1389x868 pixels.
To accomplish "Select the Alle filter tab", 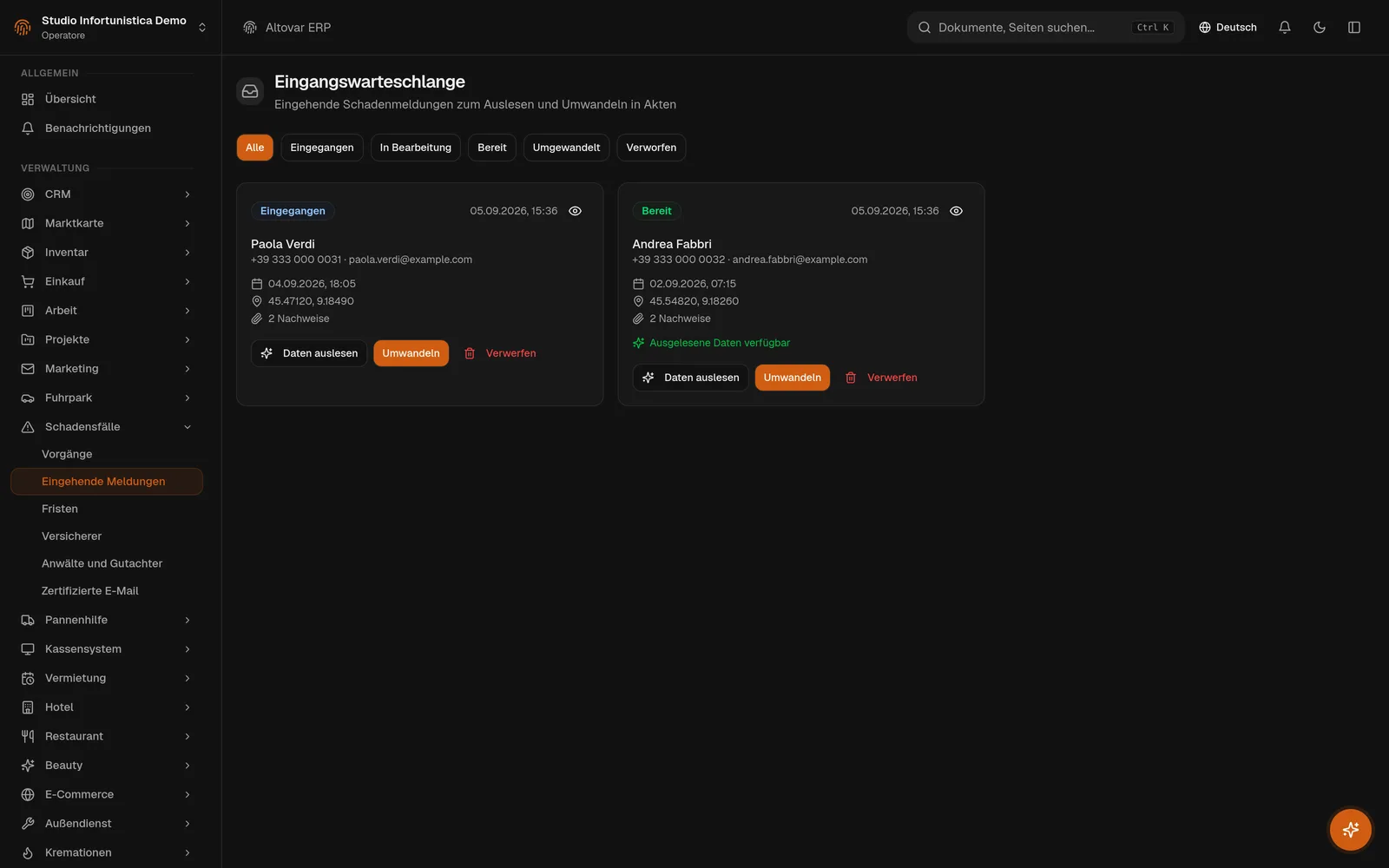I will [x=254, y=148].
